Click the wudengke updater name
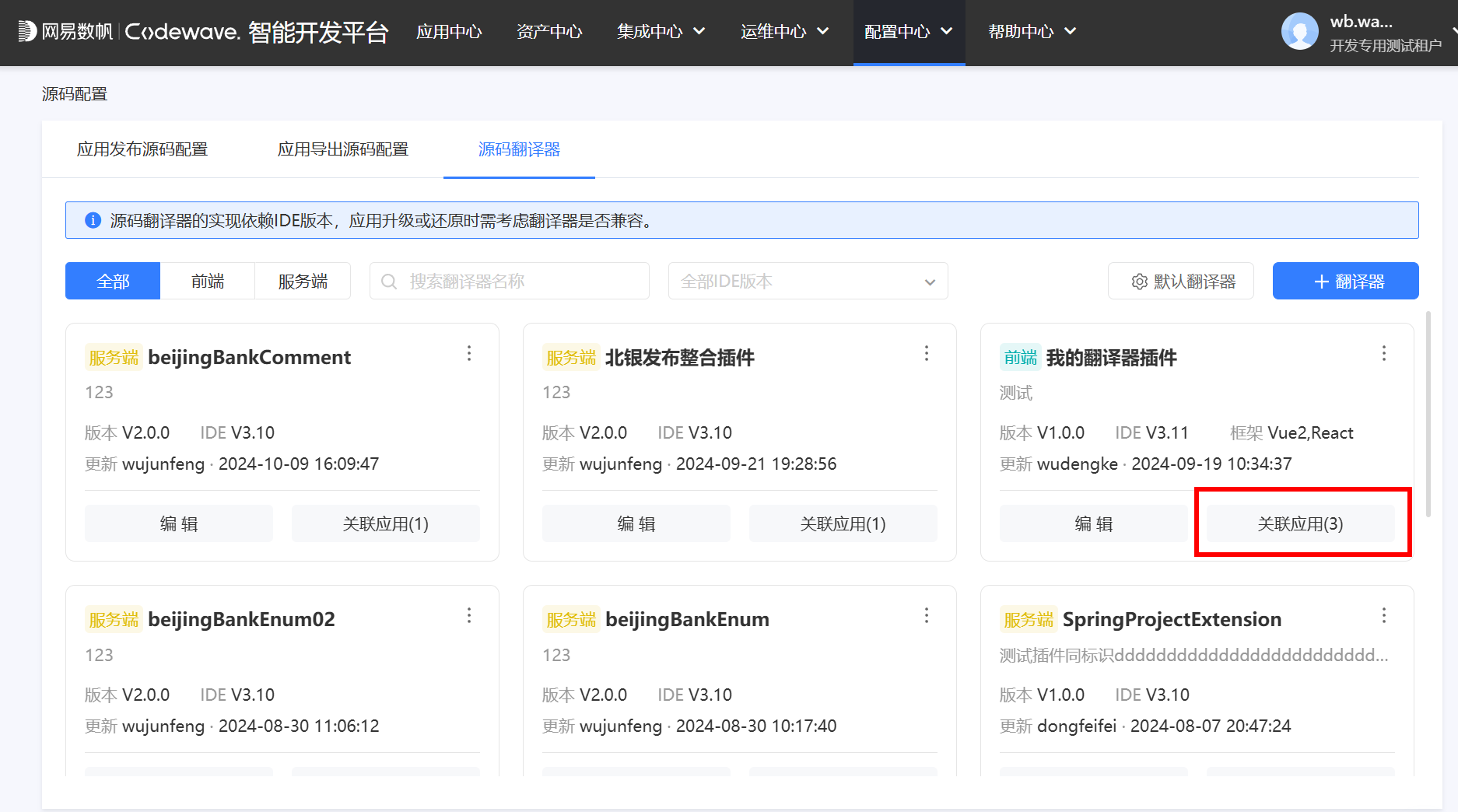 1077,464
